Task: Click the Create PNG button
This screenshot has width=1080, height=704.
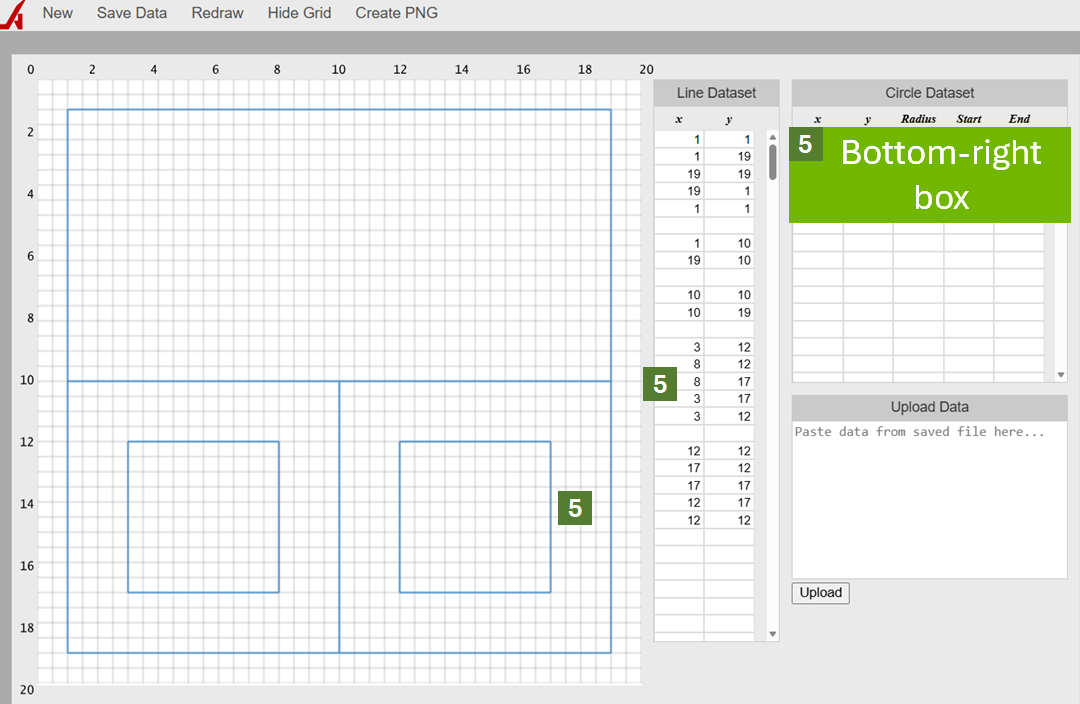Action: [396, 13]
